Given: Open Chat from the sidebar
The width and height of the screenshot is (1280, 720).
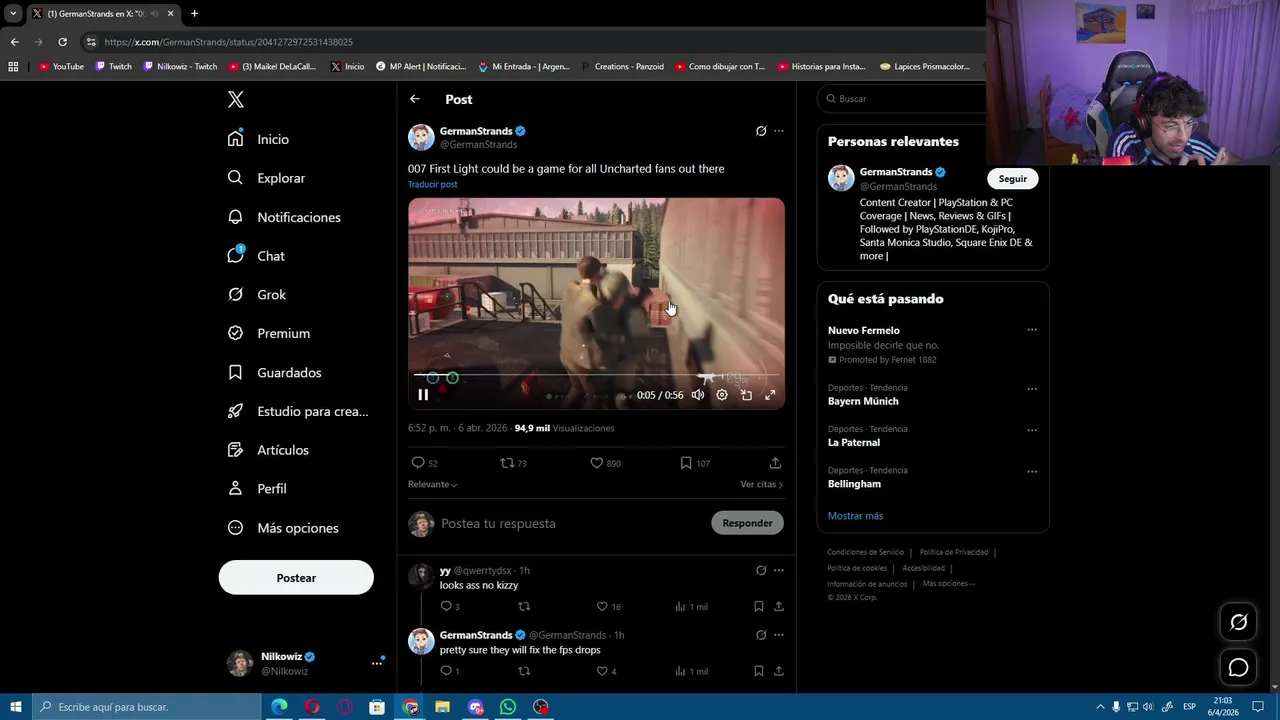Looking at the screenshot, I should [256, 256].
